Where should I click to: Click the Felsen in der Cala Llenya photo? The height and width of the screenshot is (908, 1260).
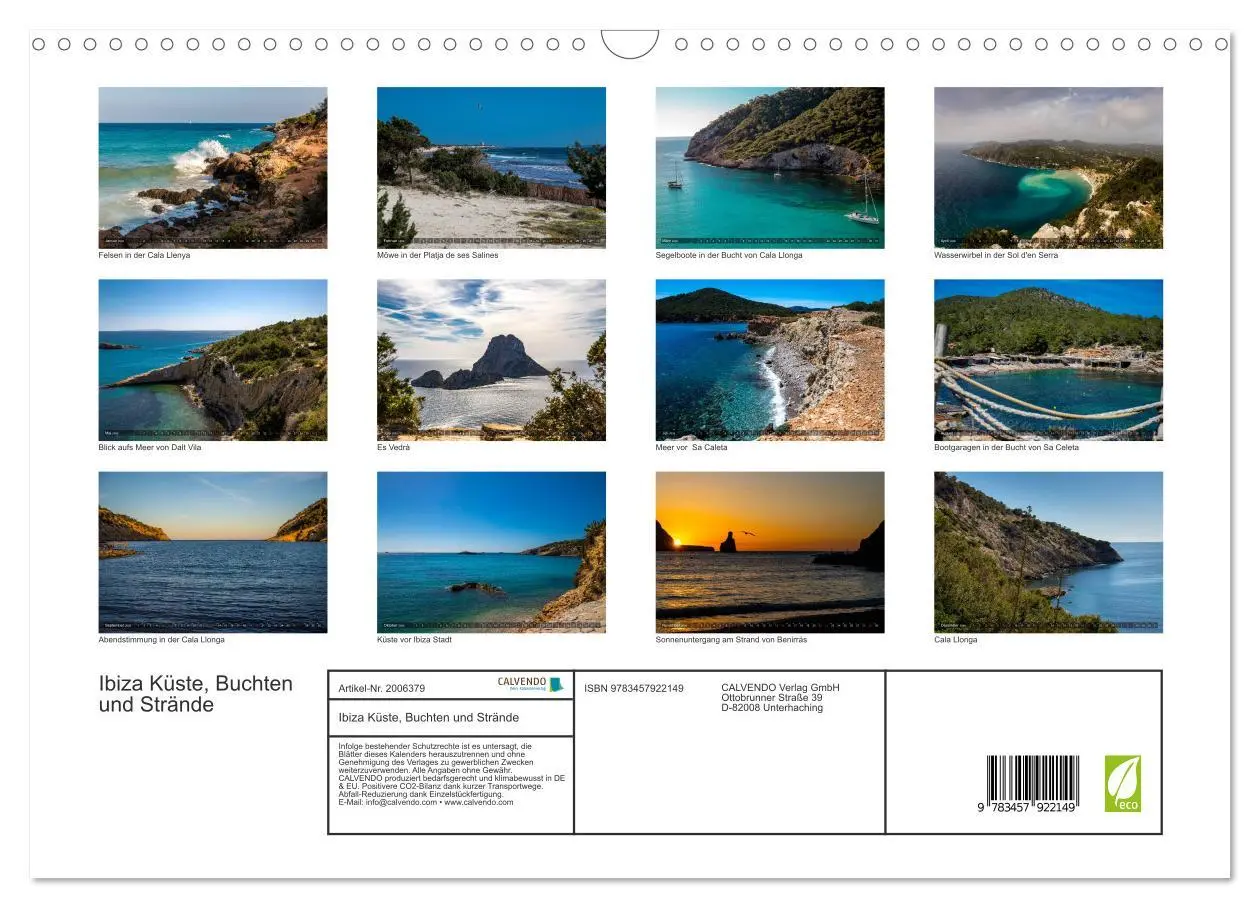[213, 167]
